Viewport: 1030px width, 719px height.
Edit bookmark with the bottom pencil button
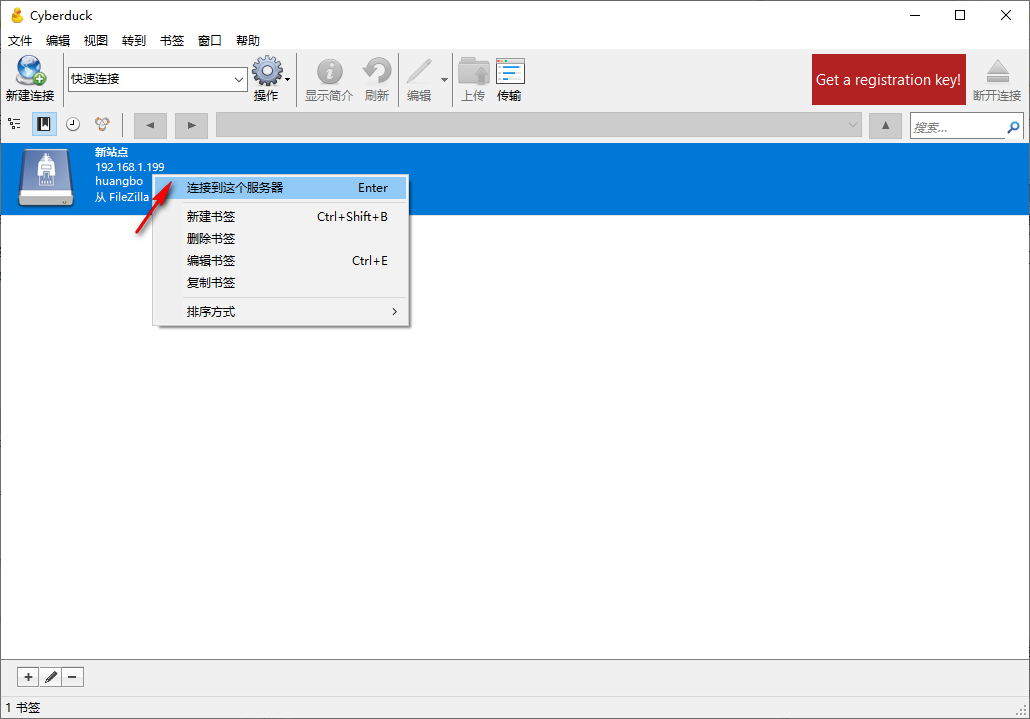click(x=51, y=677)
